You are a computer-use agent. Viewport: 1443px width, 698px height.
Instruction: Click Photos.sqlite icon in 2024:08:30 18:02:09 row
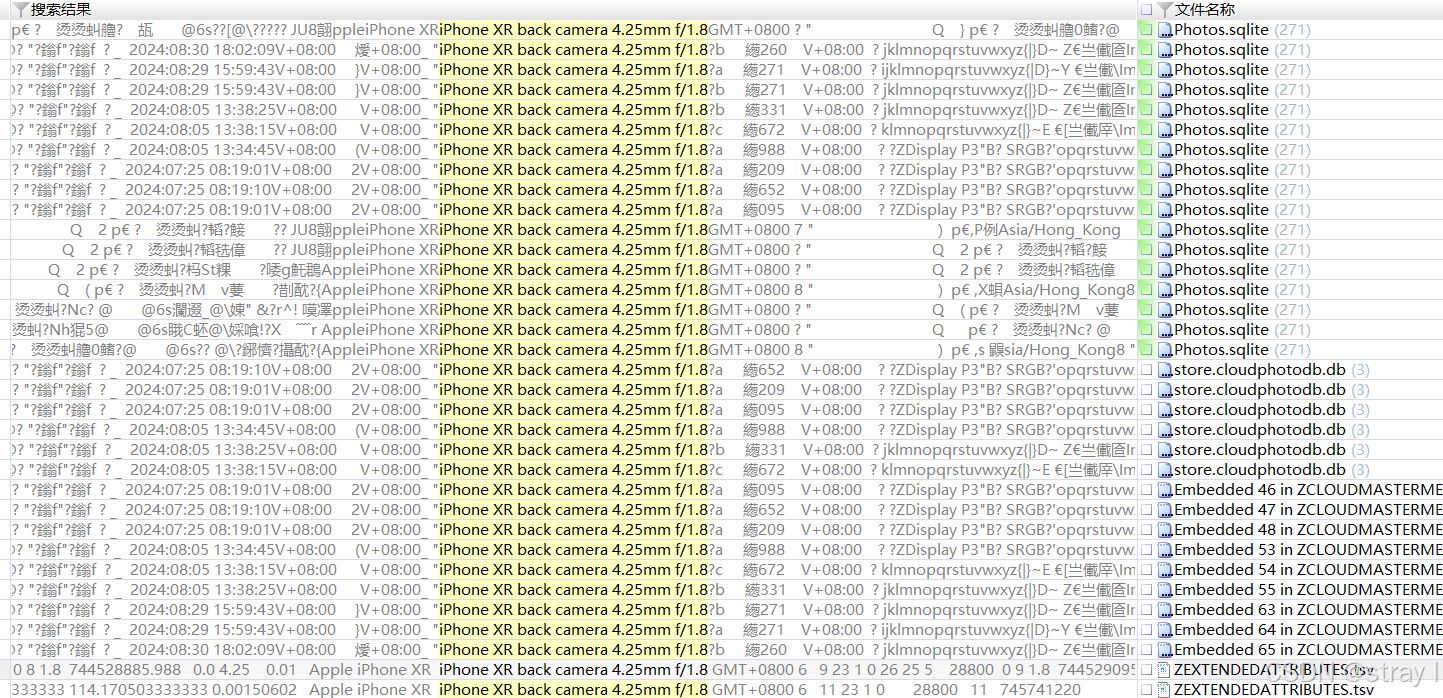coord(1165,50)
